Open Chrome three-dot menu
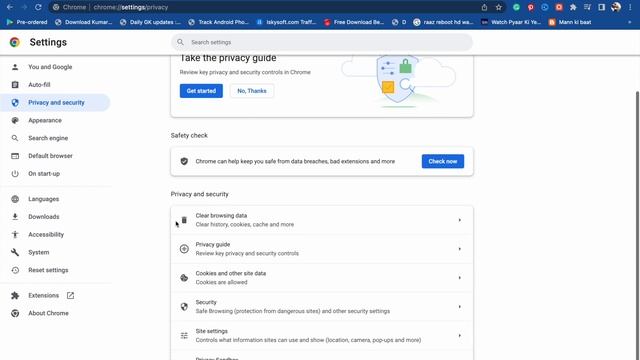The height and width of the screenshot is (360, 640). [x=630, y=7]
